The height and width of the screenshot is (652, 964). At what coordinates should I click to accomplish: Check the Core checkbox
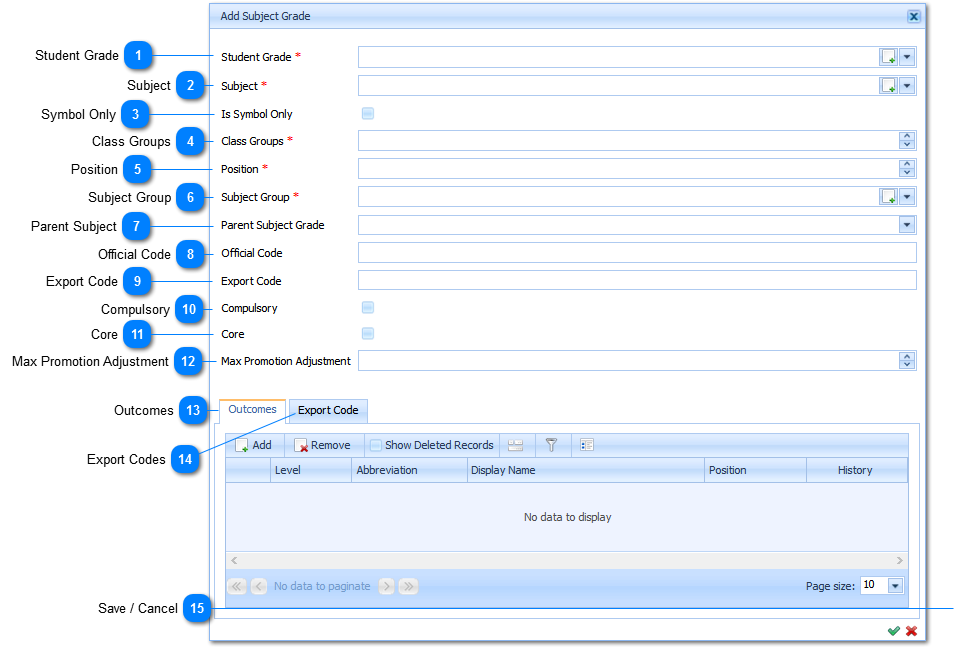point(368,333)
